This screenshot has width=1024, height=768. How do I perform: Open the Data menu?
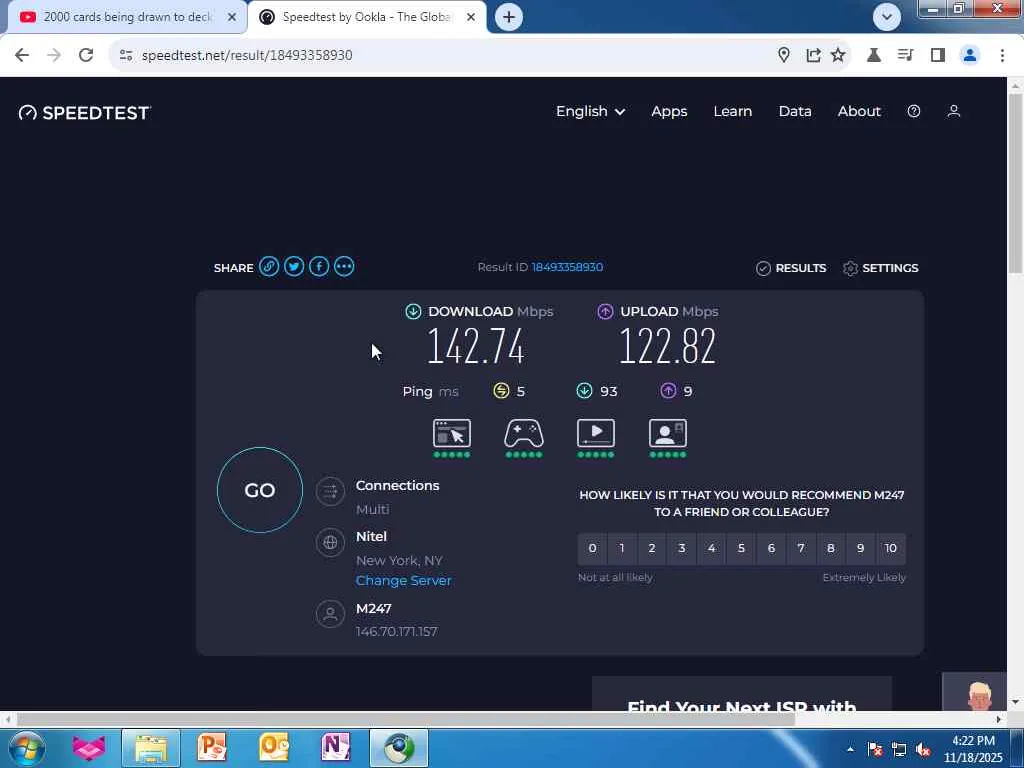795,111
